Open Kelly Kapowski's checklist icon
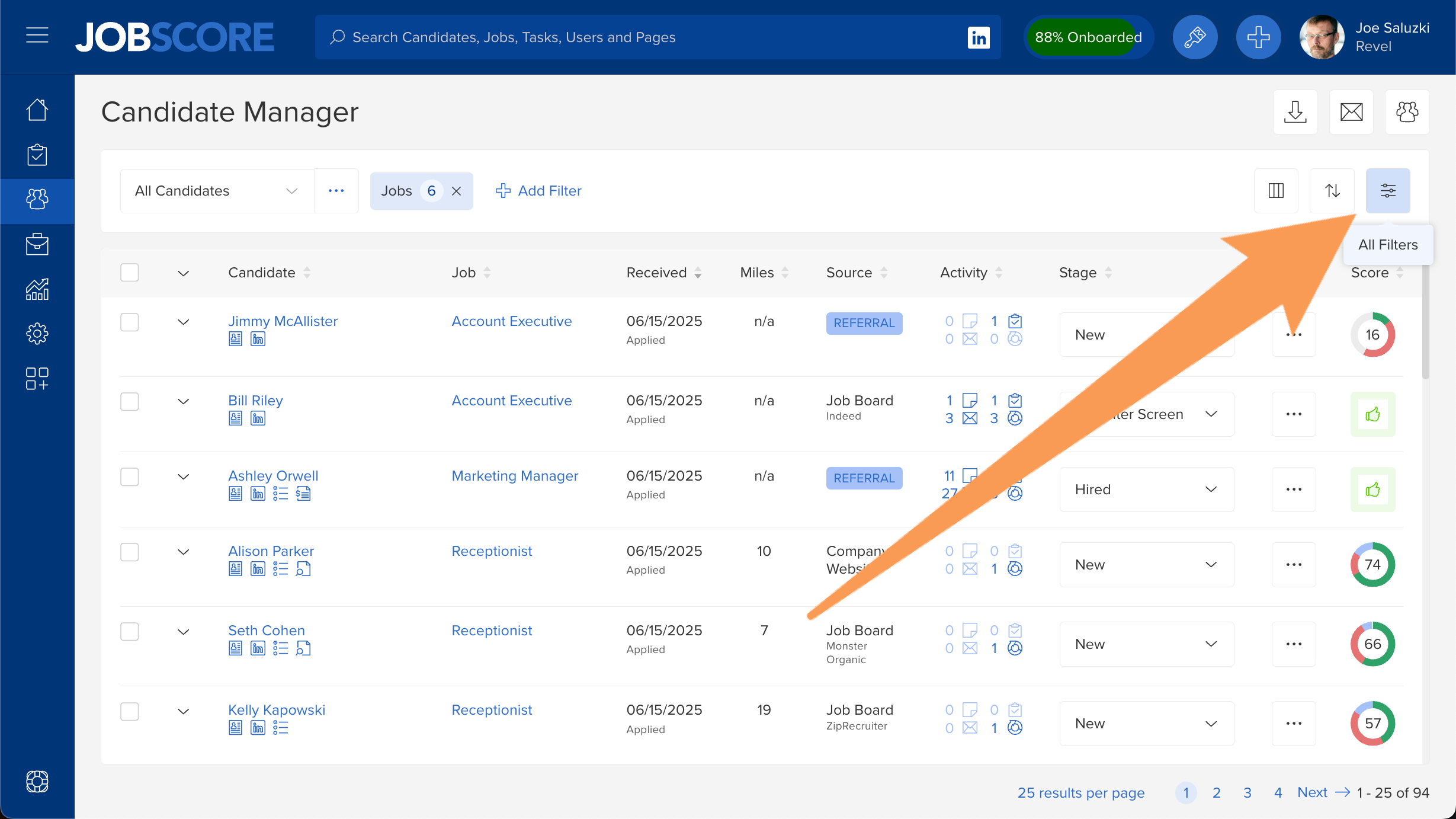Image resolution: width=1456 pixels, height=819 pixels. click(280, 728)
